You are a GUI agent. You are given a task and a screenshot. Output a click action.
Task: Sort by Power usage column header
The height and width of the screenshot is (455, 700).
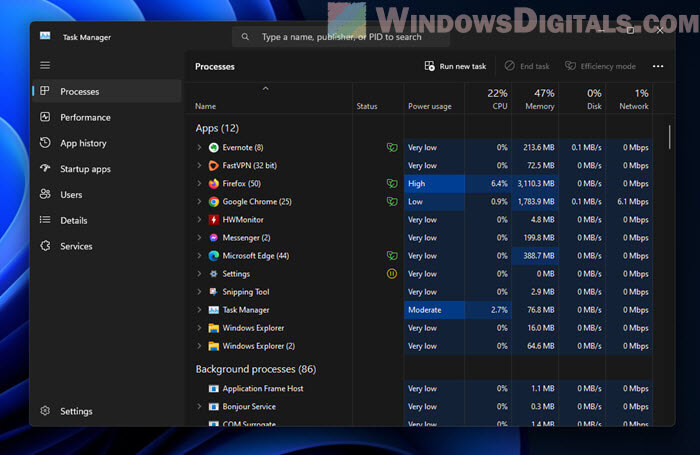pyautogui.click(x=434, y=98)
